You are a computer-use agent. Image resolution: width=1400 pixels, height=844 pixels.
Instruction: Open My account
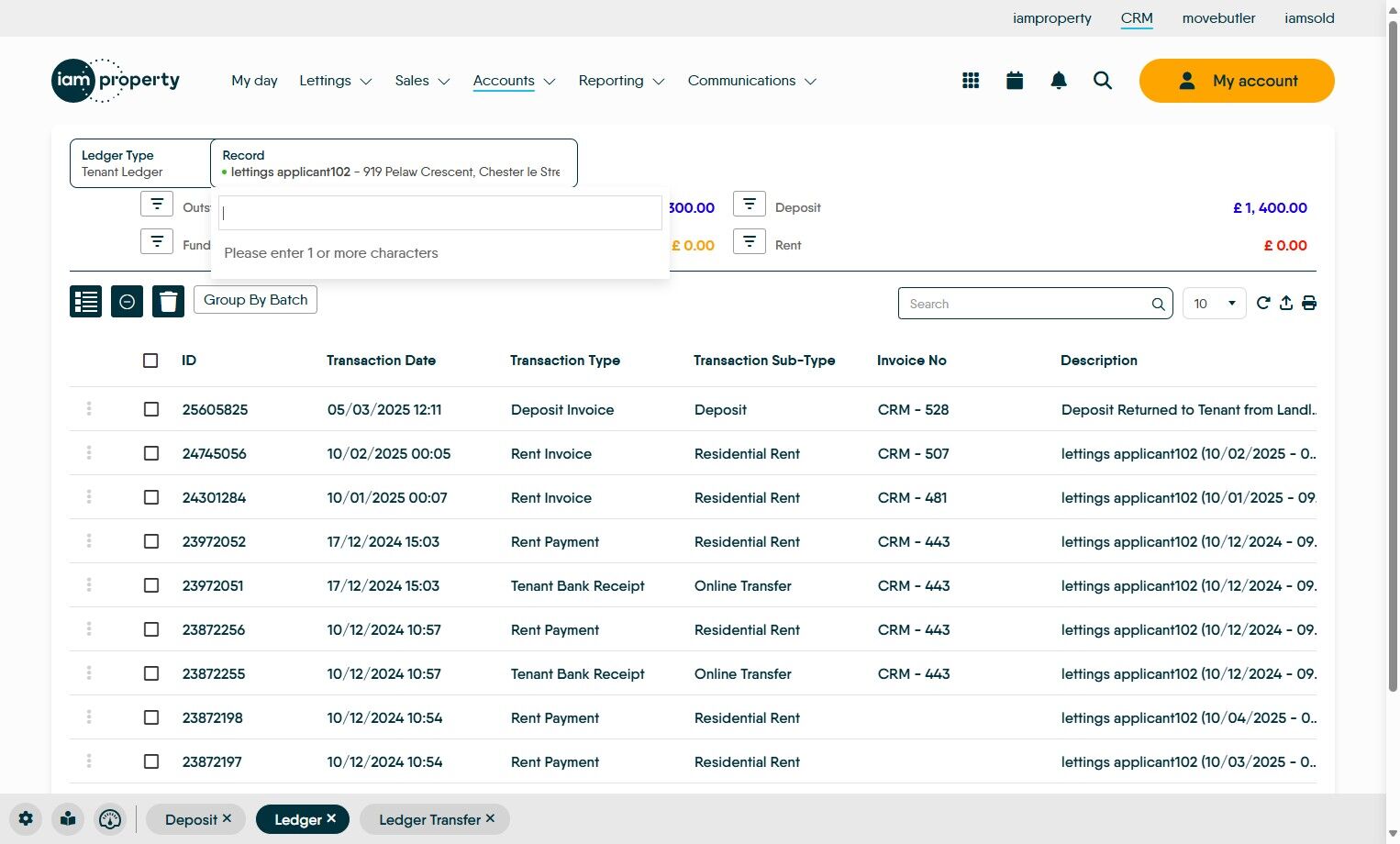click(x=1237, y=81)
